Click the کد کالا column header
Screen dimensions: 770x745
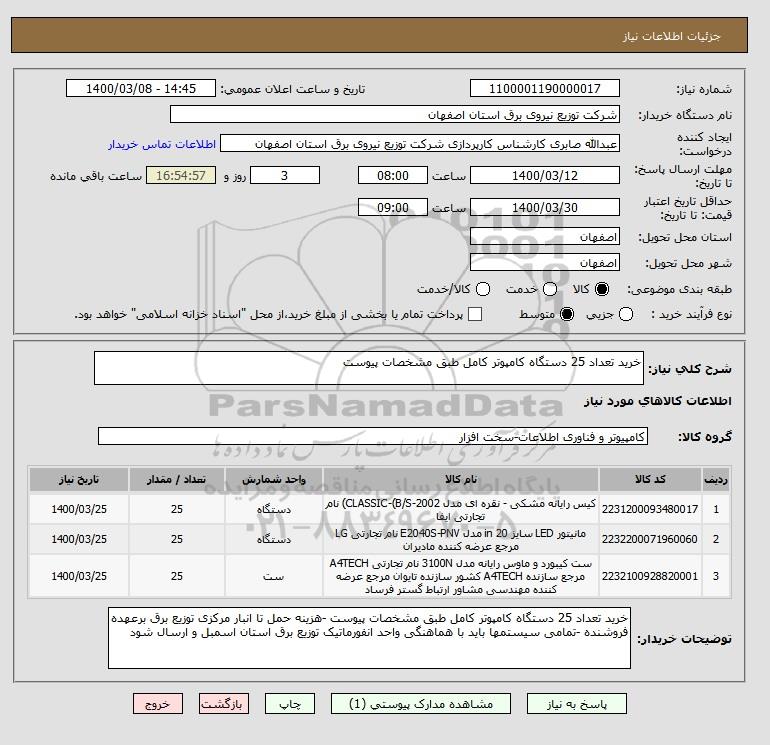click(x=650, y=479)
